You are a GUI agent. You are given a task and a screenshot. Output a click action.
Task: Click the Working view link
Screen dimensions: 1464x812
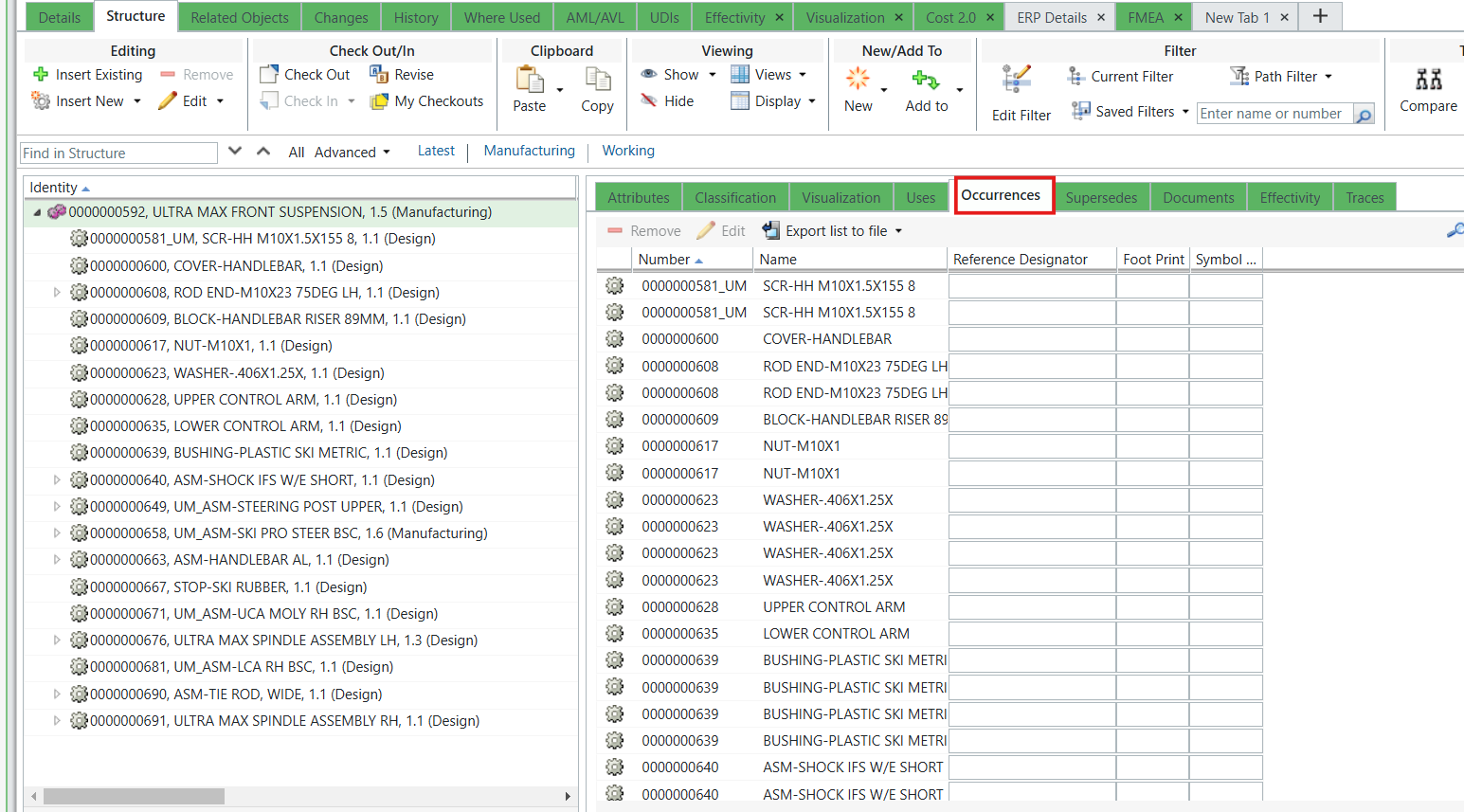click(627, 151)
